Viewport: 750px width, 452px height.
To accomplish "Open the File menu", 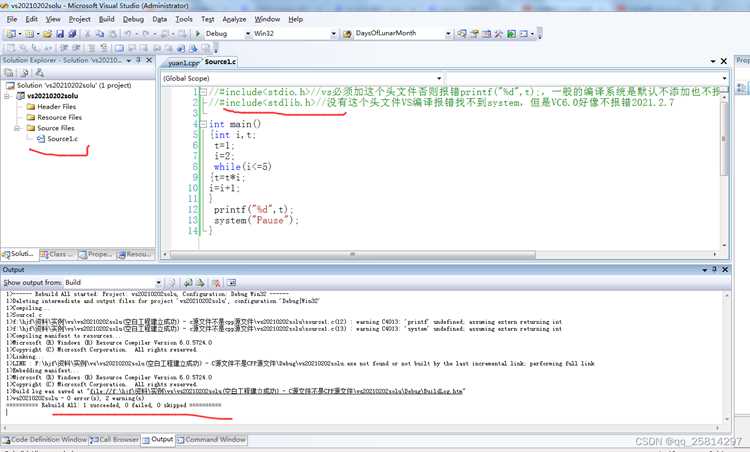I will pyautogui.click(x=12, y=19).
